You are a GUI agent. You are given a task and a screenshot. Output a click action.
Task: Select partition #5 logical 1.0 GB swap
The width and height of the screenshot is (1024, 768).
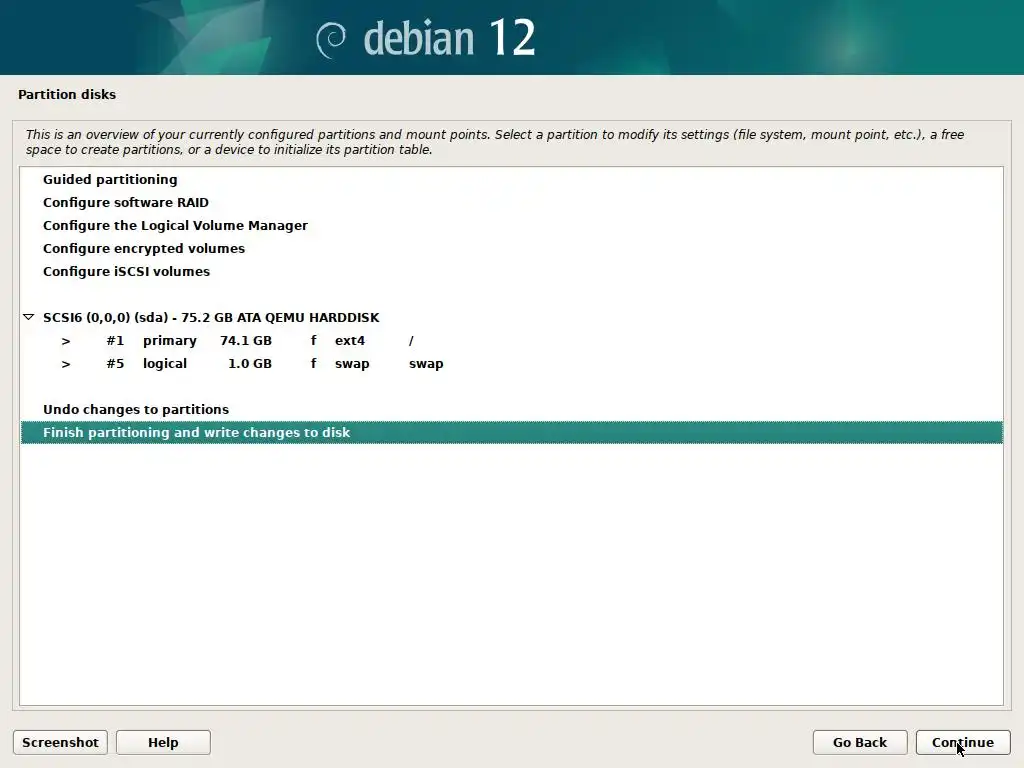click(511, 363)
